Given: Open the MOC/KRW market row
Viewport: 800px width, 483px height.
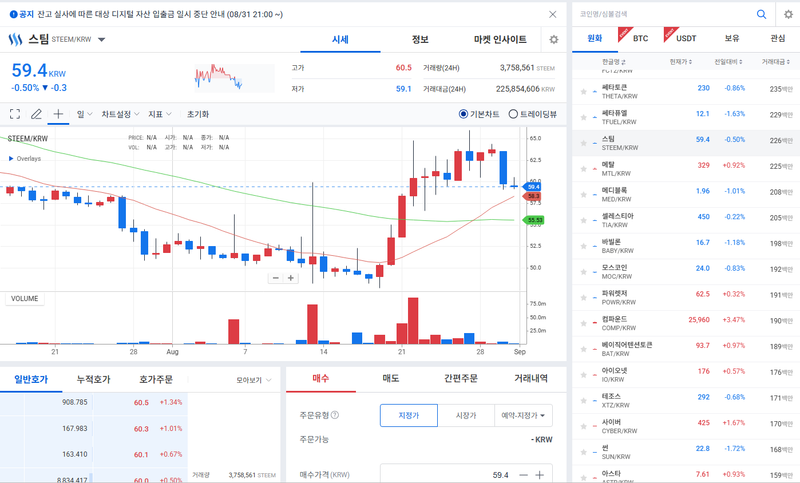Looking at the screenshot, I should click(x=686, y=272).
